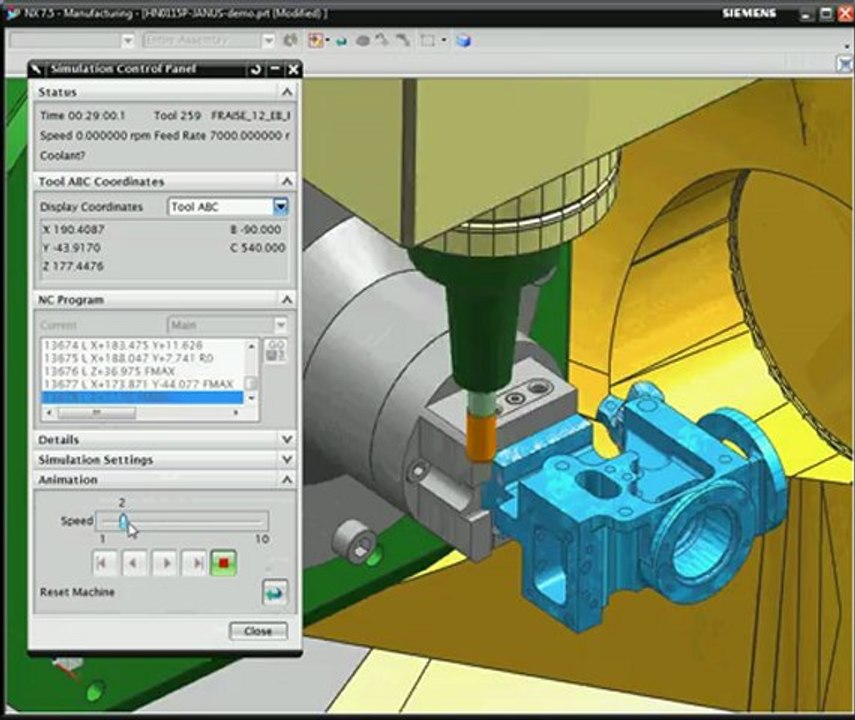Click the Reset Machine icon

coord(275,592)
